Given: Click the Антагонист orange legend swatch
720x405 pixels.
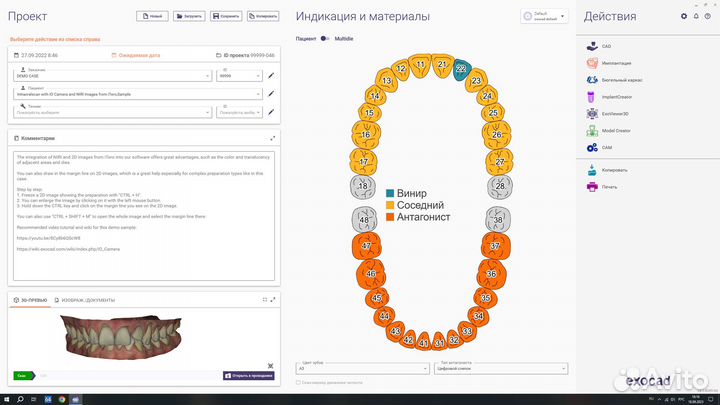Looking at the screenshot, I should 390,217.
